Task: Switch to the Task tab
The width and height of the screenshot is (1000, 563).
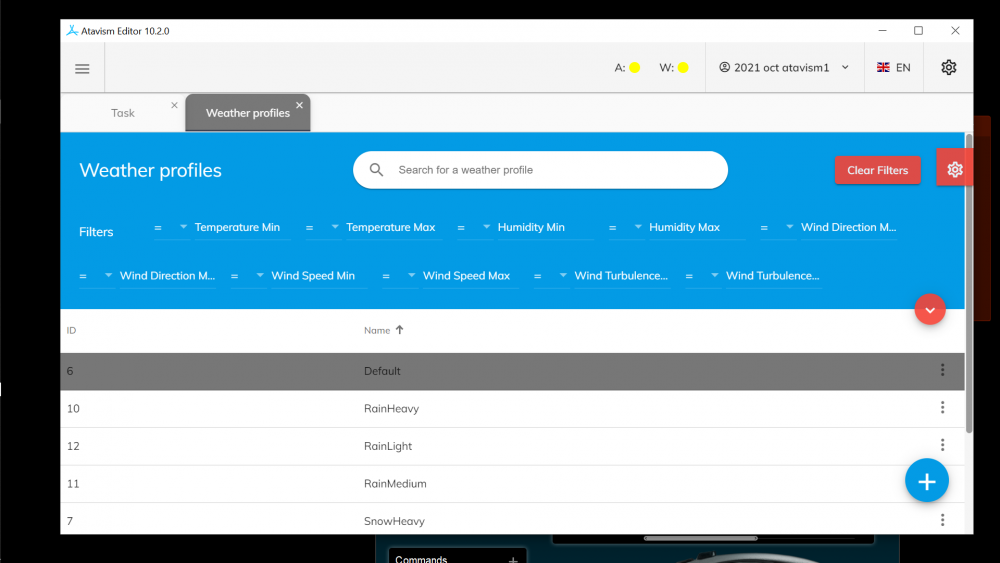Action: [123, 113]
